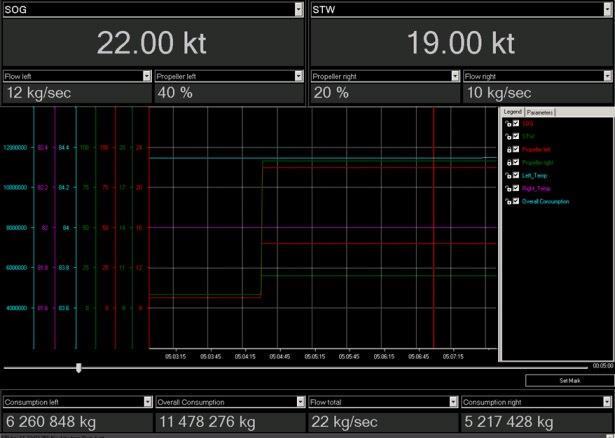Toggle lock icon for Propeller left series
615x438 pixels.
[509, 149]
